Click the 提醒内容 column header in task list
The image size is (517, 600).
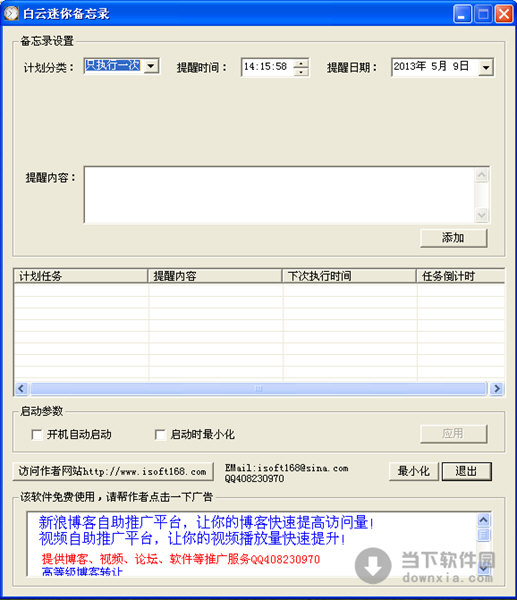point(215,276)
